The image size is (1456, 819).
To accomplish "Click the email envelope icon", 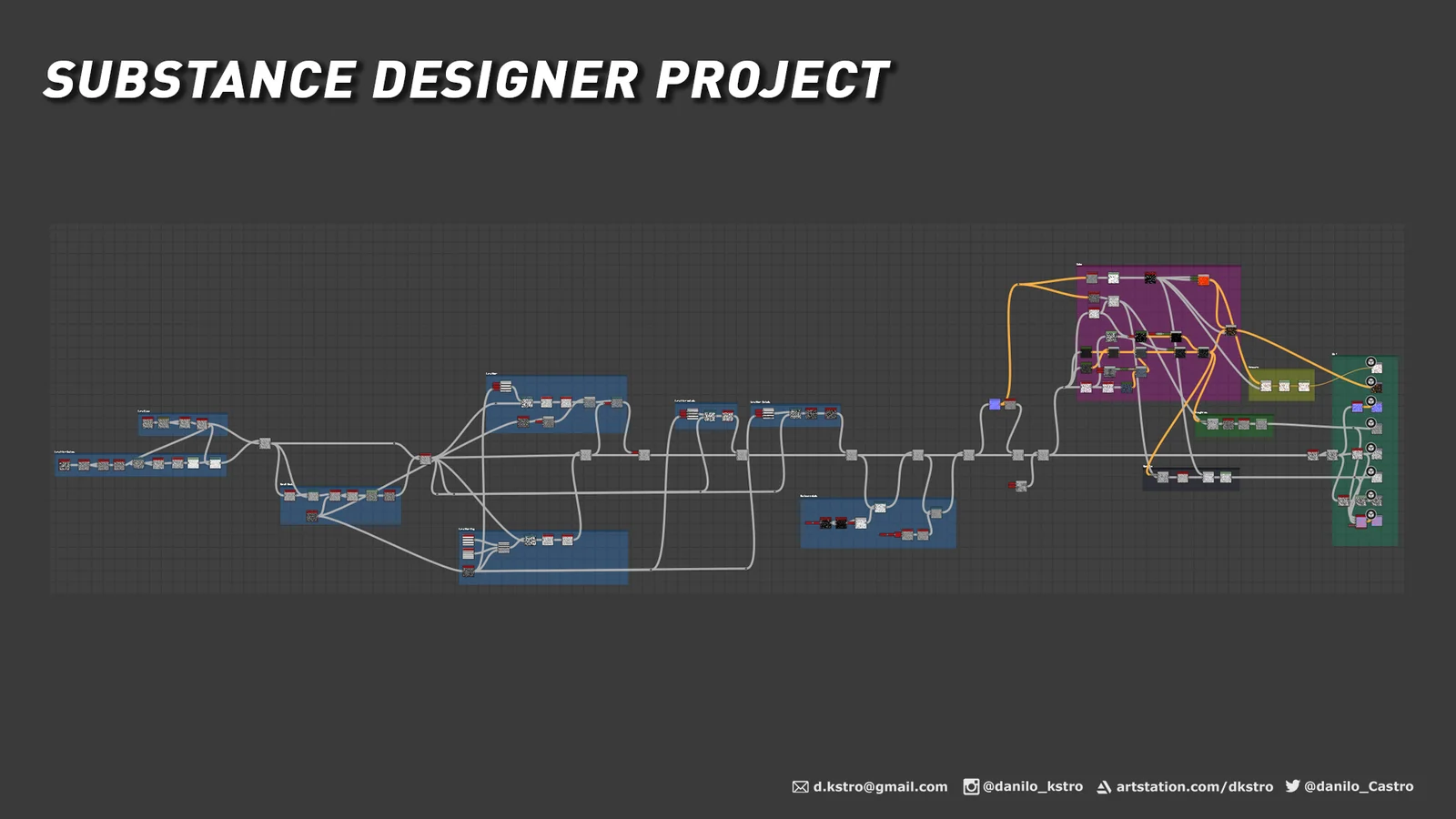I will pyautogui.click(x=800, y=786).
